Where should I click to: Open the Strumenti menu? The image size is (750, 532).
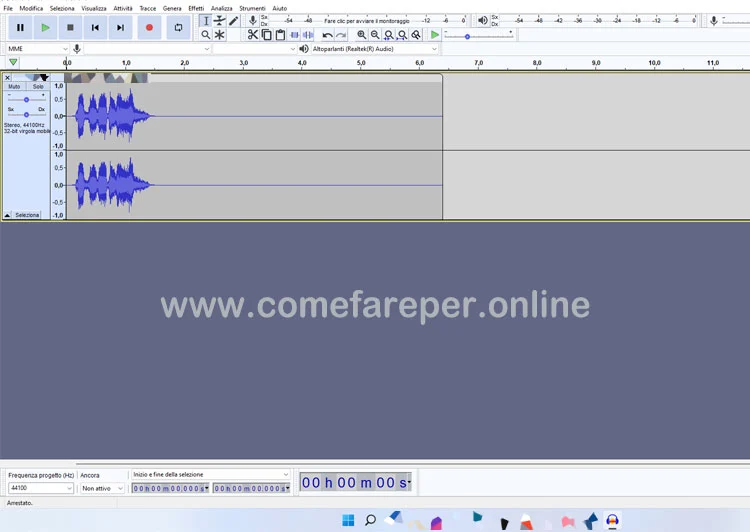(x=252, y=8)
